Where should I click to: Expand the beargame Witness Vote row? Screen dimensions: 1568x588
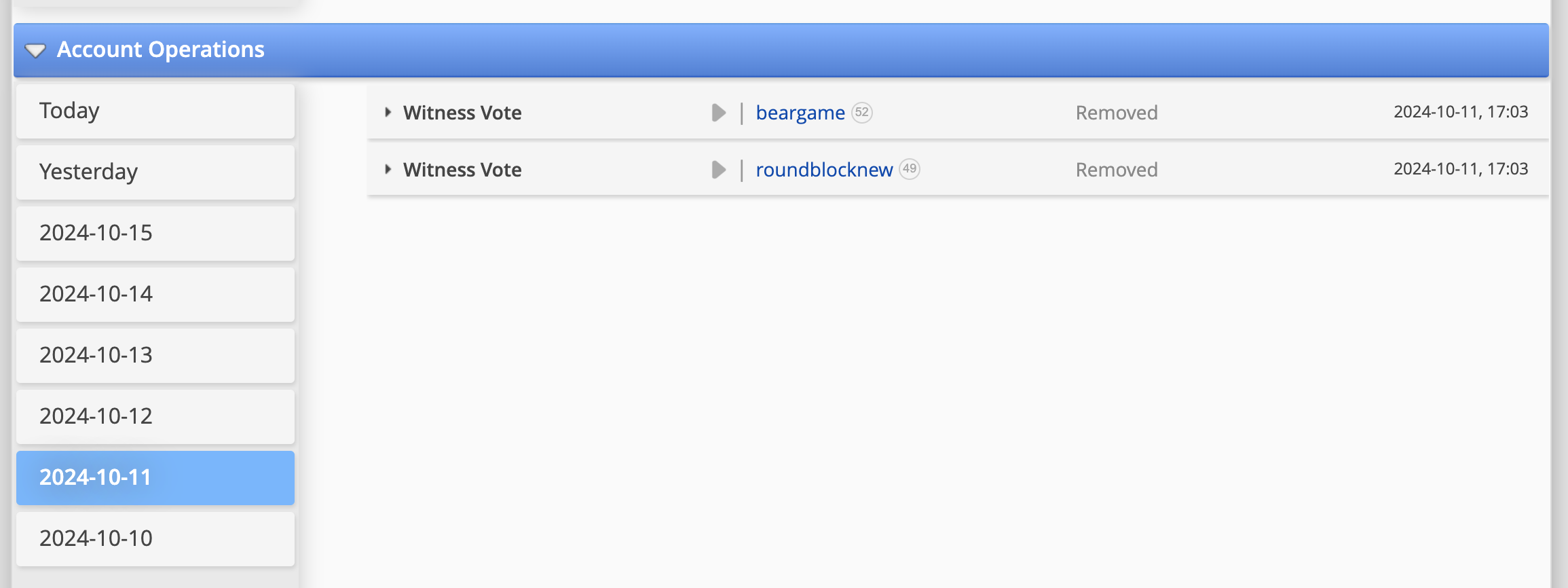(x=388, y=112)
